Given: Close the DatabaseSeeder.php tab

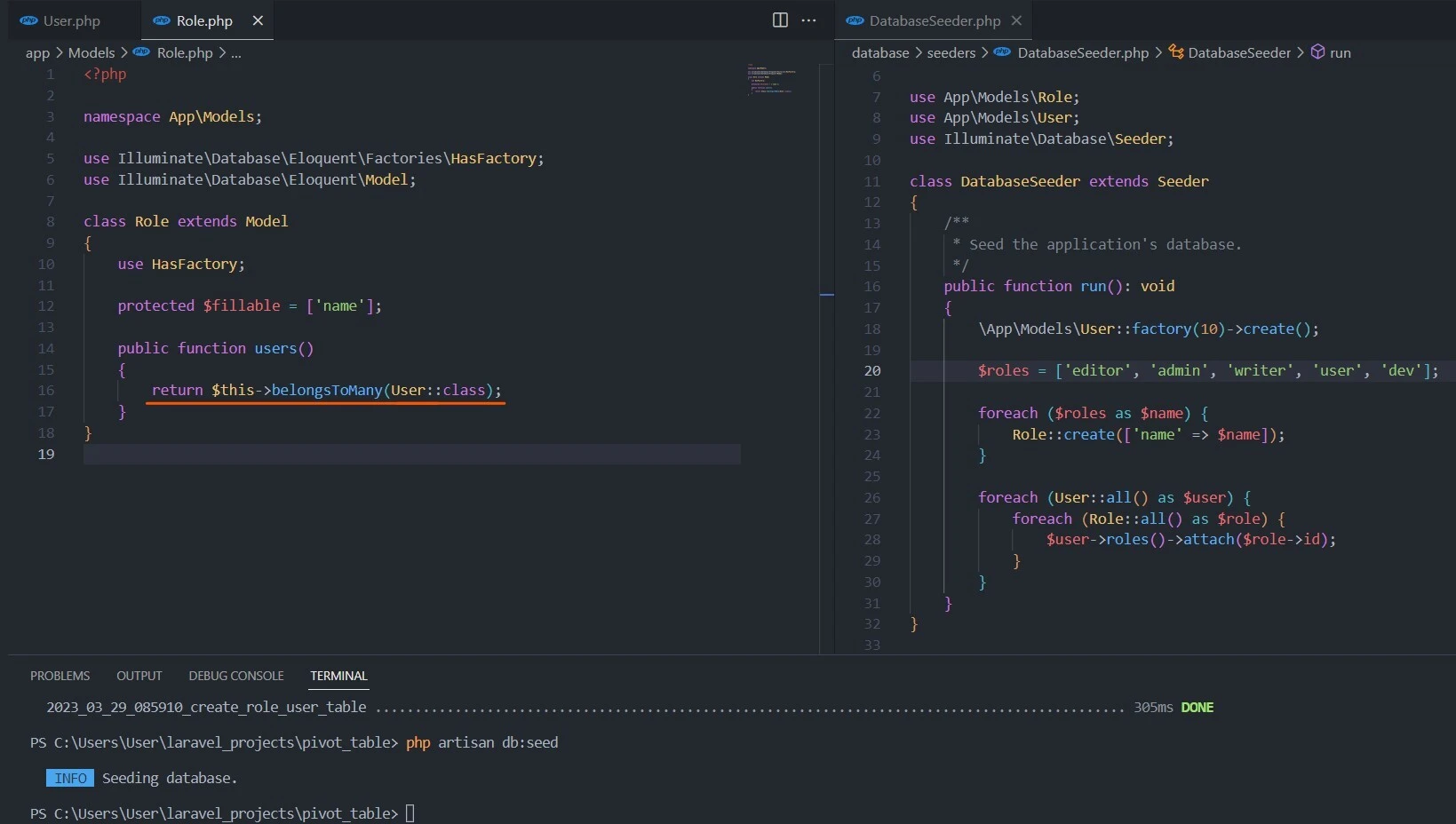Looking at the screenshot, I should click(1016, 20).
